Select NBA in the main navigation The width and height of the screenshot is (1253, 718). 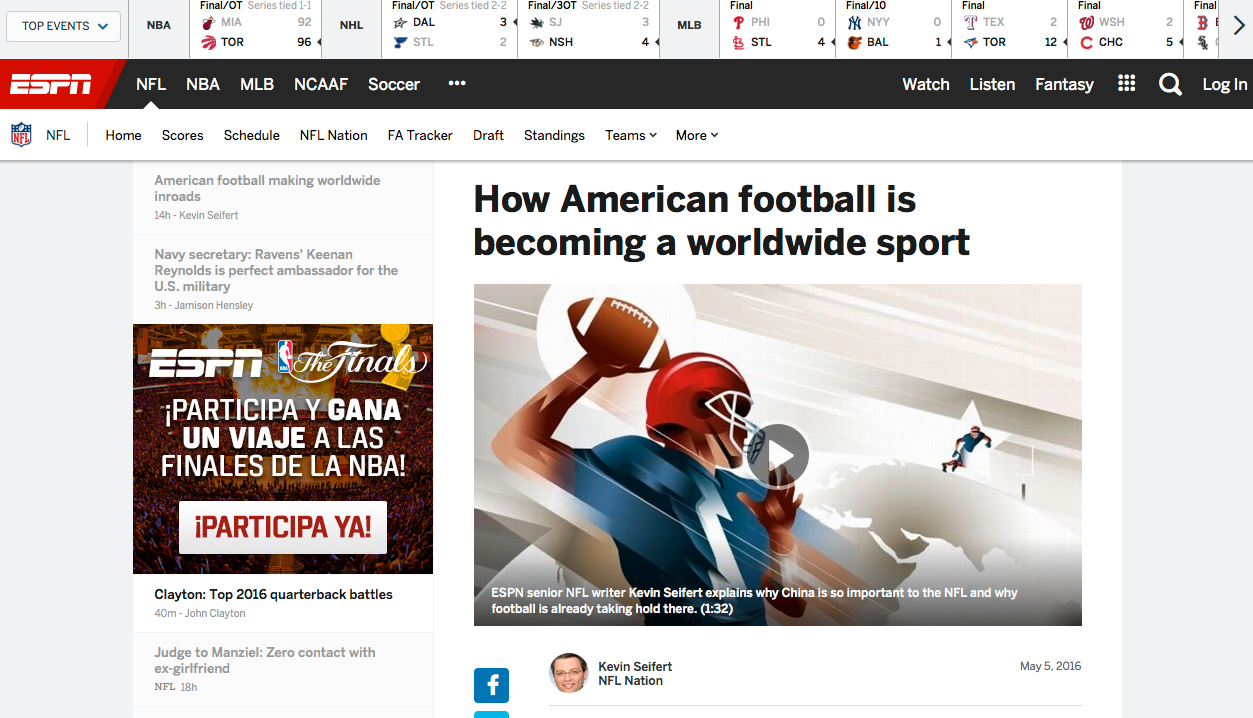point(203,84)
